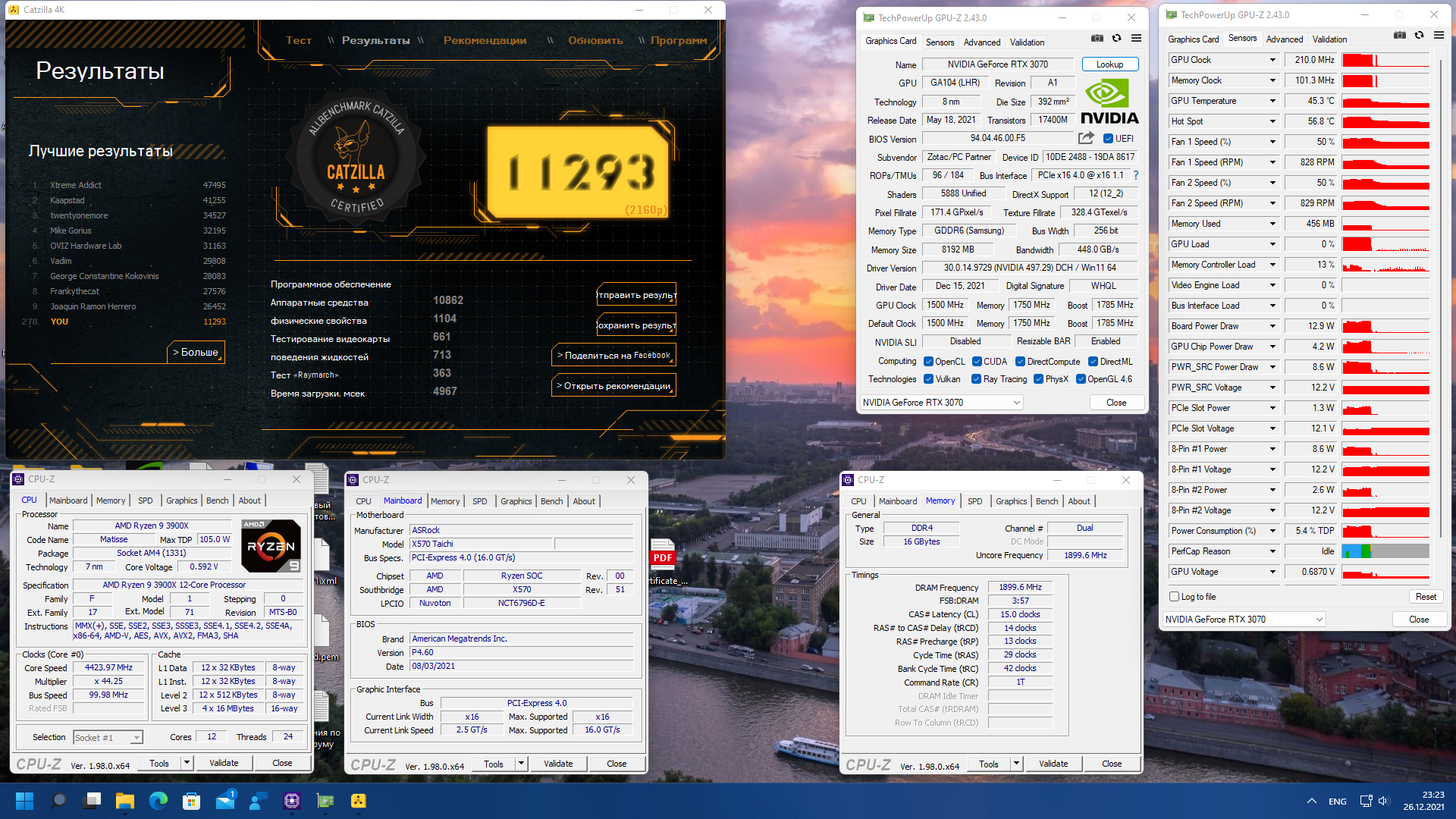Show hidden system tray icons
Screen dimensions: 1456x819
pyautogui.click(x=1311, y=801)
